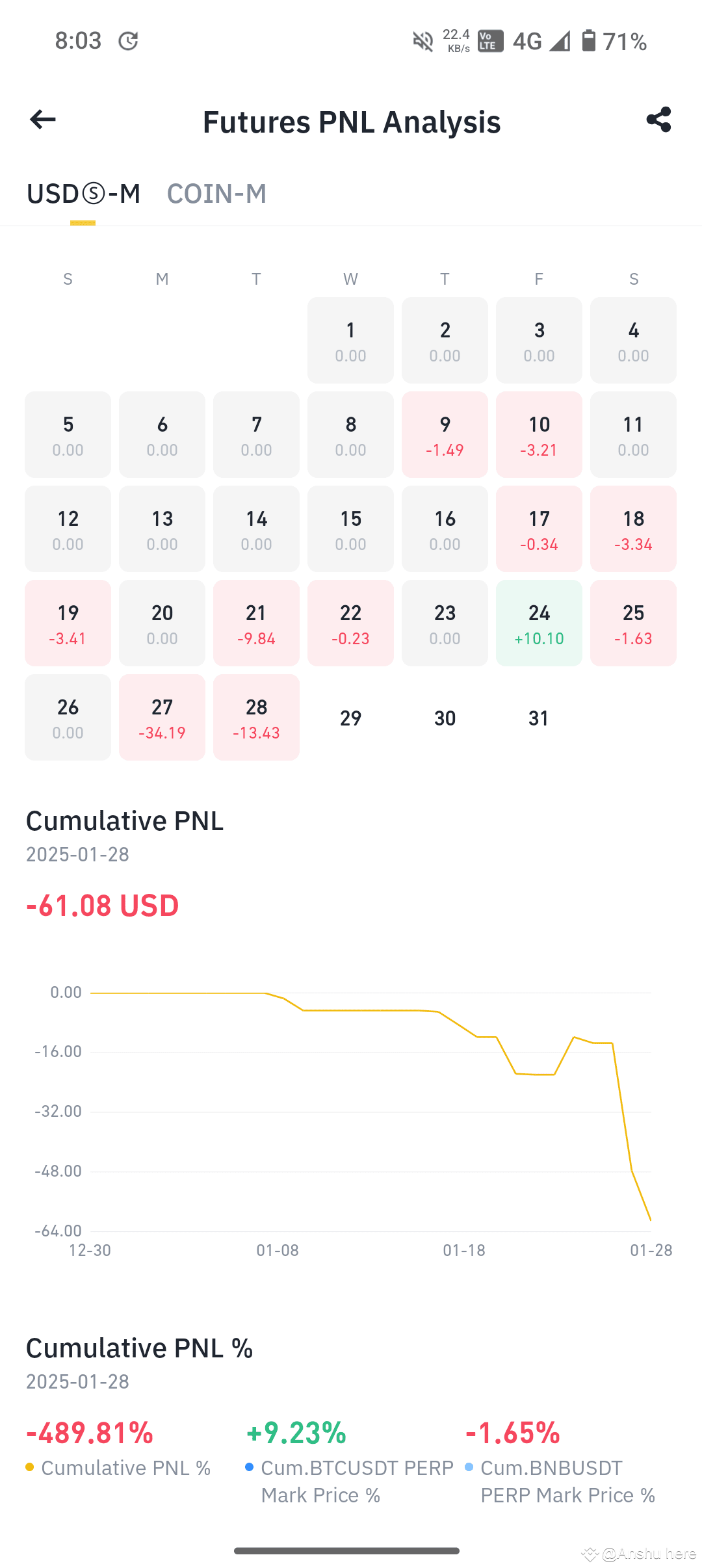Open day 24 with +10.10 profit

[x=539, y=623]
